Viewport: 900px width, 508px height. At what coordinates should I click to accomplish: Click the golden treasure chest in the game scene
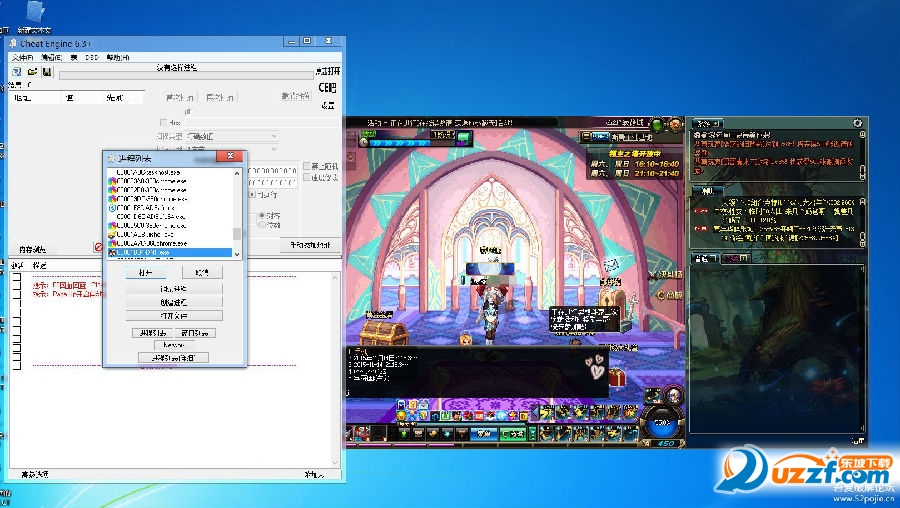383,332
